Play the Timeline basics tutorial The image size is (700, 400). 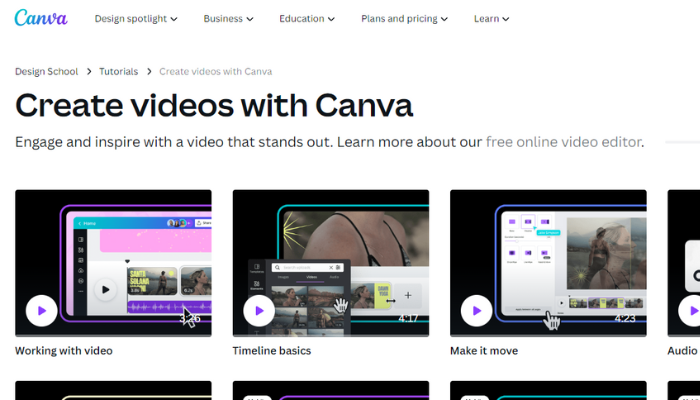[x=259, y=311]
